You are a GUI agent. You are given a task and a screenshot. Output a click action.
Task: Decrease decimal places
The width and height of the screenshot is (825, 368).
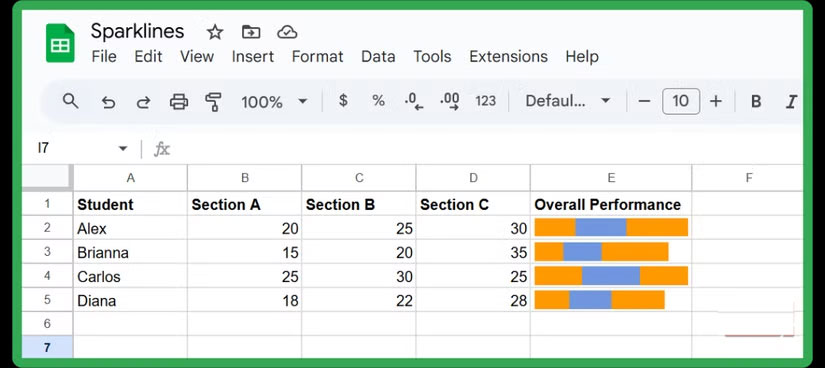(414, 101)
